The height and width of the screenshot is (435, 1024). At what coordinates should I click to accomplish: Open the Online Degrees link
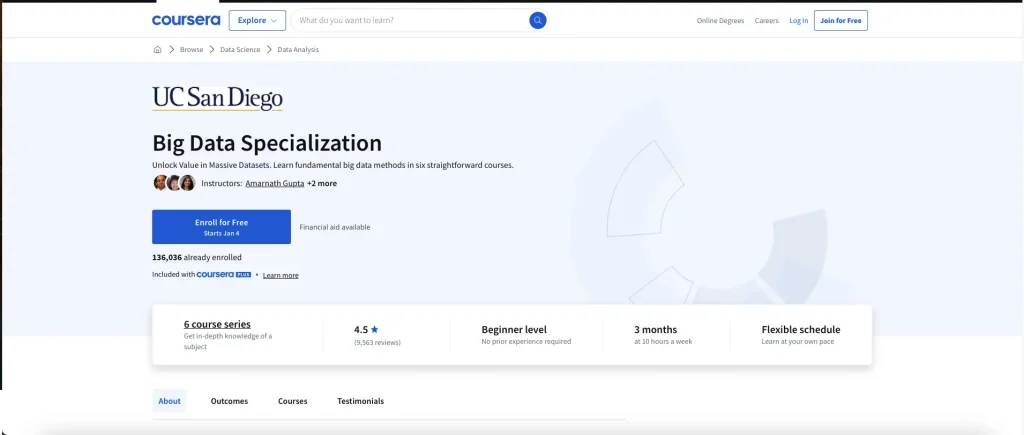click(720, 21)
